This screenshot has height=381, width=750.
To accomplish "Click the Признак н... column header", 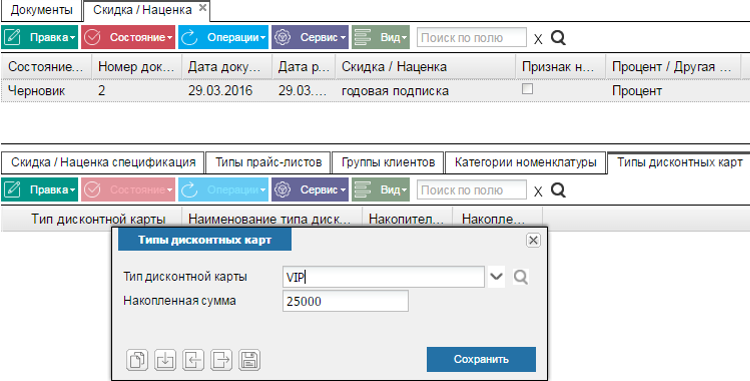I will point(561,67).
